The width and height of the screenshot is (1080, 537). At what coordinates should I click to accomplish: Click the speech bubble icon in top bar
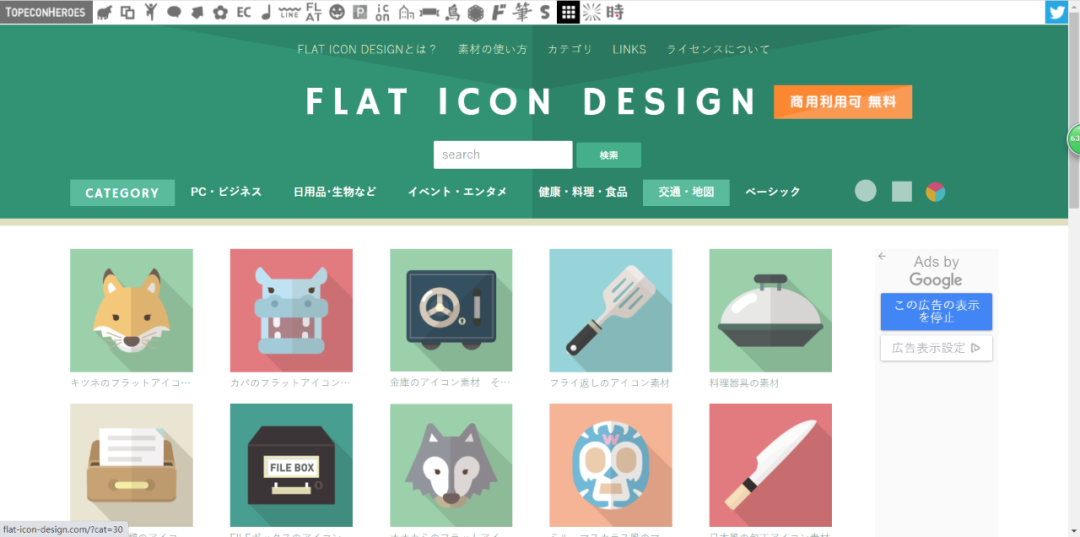(174, 12)
